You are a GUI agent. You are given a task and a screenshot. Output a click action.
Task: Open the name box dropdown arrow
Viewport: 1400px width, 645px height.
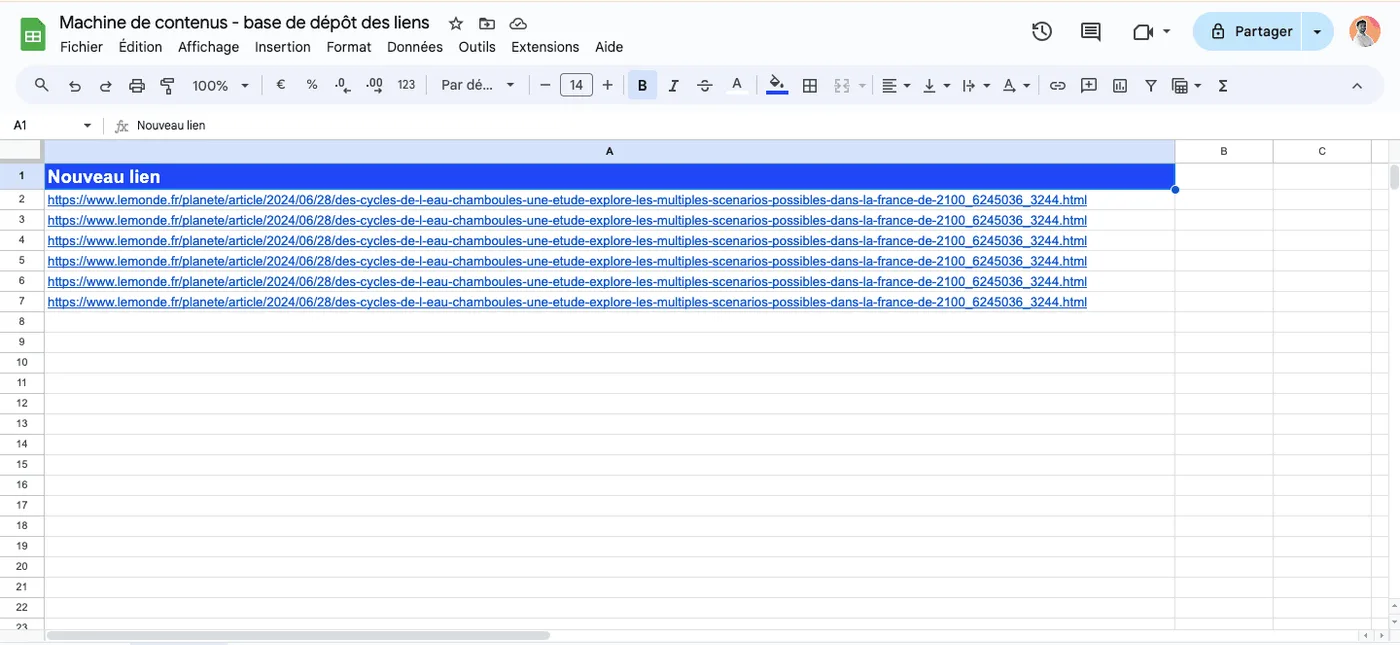pos(87,126)
